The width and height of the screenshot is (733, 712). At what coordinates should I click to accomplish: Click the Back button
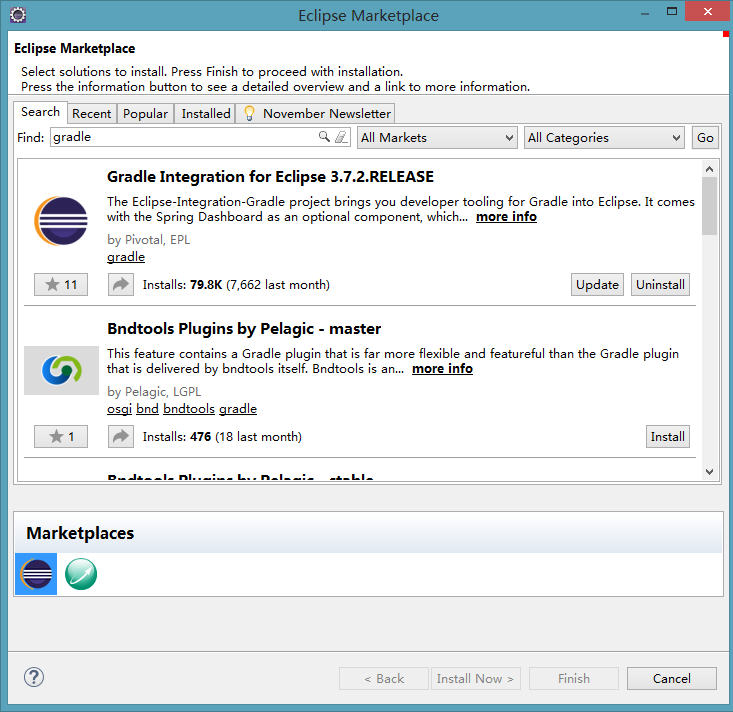tap(384, 678)
